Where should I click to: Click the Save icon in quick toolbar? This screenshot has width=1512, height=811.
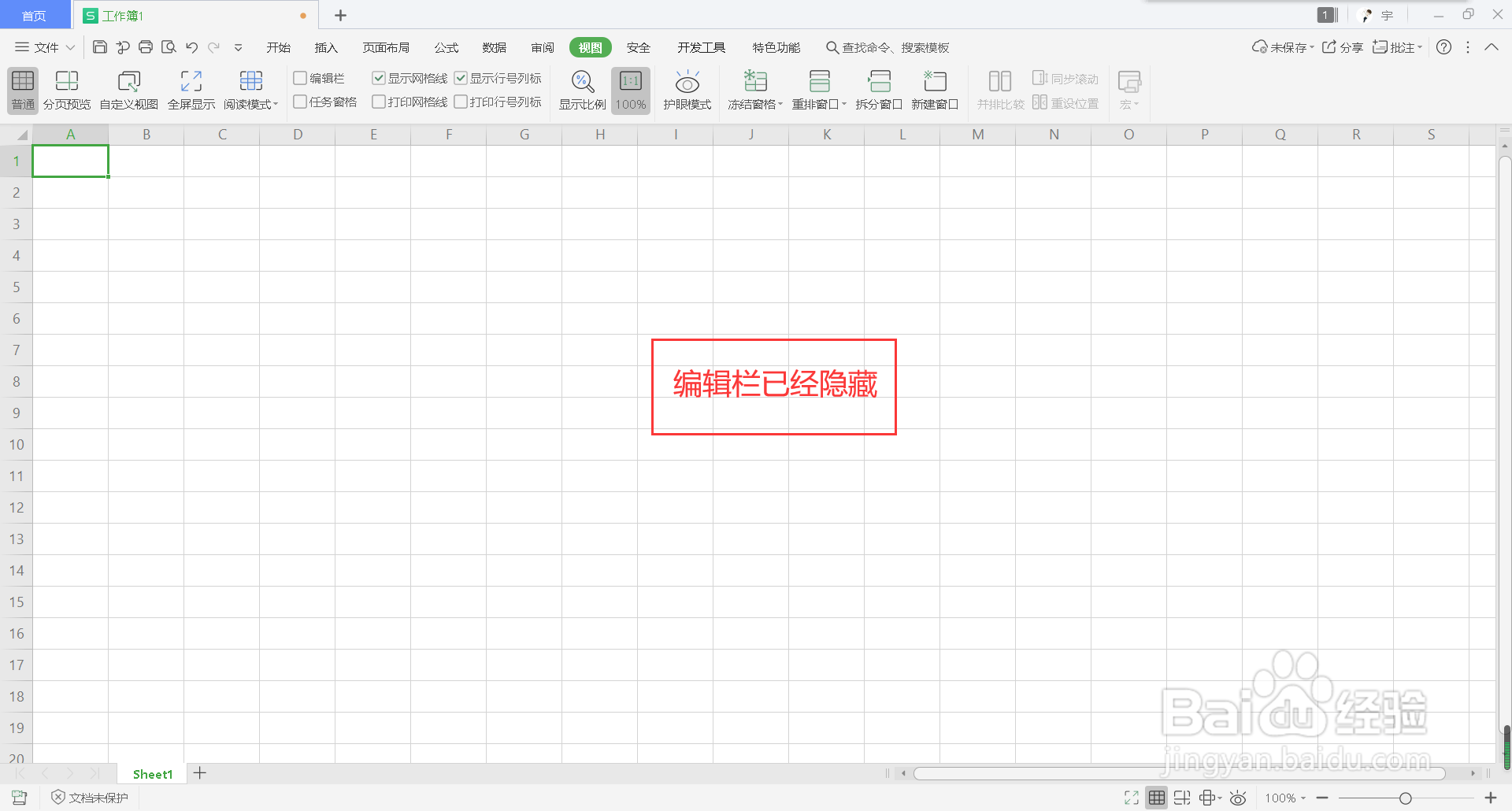(100, 47)
